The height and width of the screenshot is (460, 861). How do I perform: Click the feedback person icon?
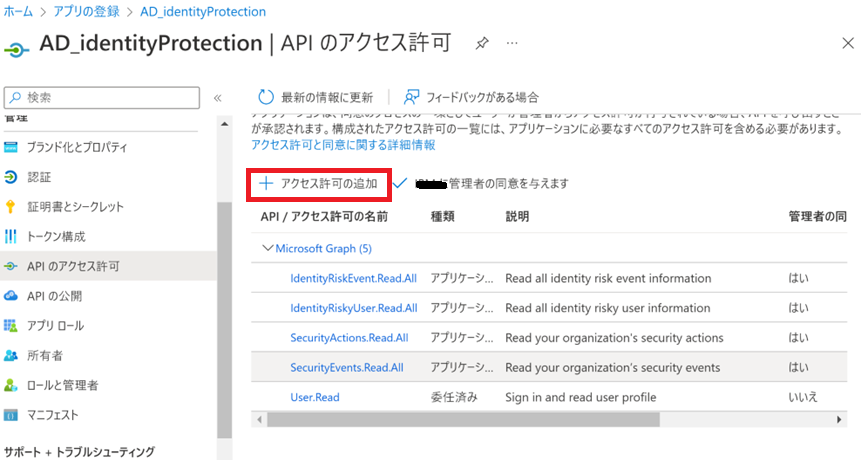pyautogui.click(x=411, y=97)
